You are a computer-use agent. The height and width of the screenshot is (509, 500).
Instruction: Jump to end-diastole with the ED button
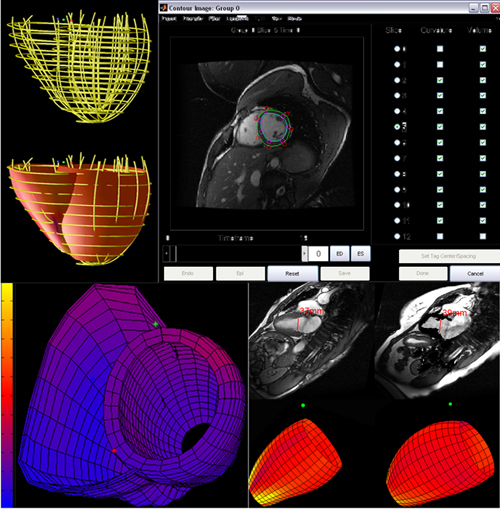point(339,254)
